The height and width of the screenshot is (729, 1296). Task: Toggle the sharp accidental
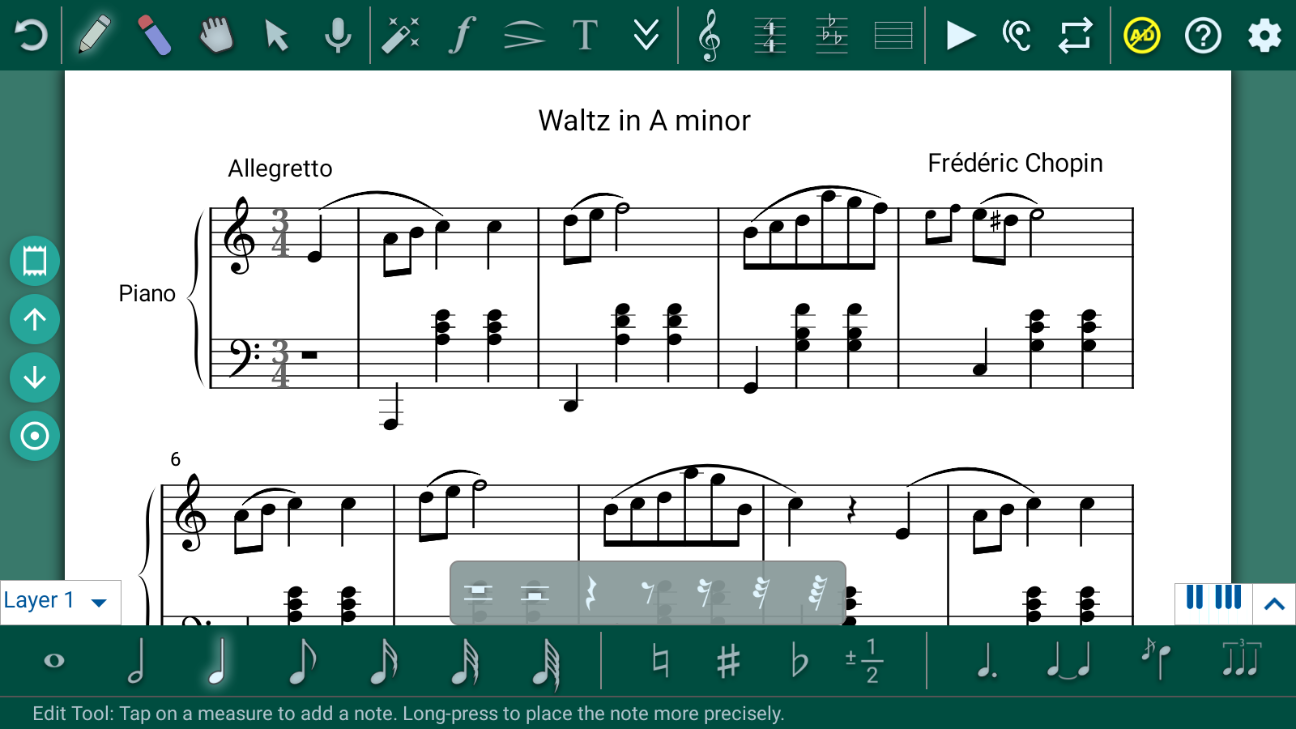[728, 661]
